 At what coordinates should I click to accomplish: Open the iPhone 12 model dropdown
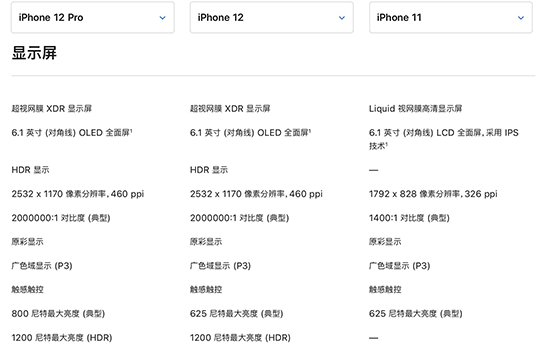[271, 18]
